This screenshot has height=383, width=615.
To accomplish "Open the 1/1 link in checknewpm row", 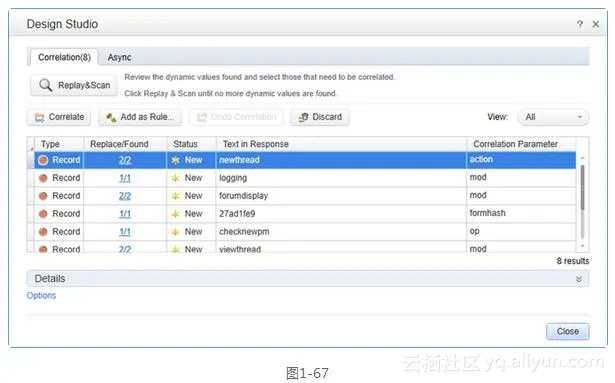I will 125,232.
